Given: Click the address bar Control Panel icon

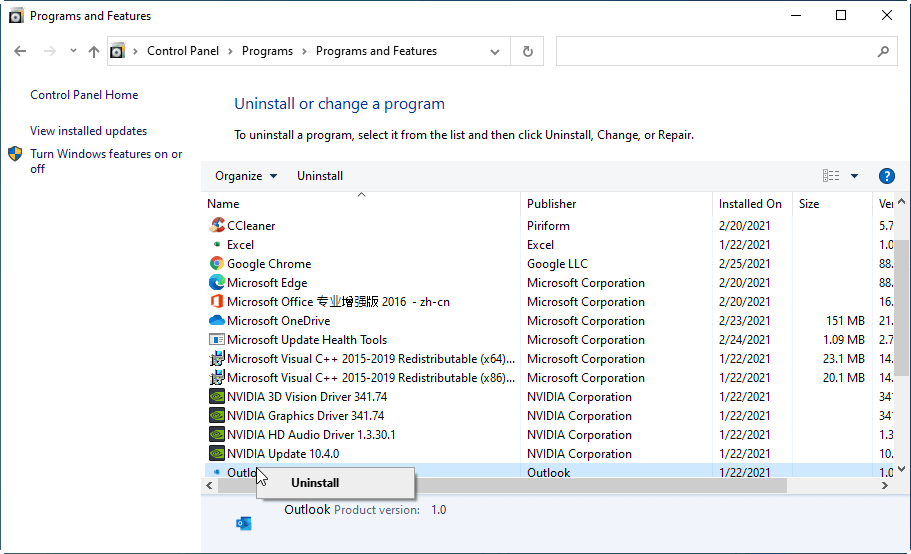Looking at the screenshot, I should pos(117,51).
